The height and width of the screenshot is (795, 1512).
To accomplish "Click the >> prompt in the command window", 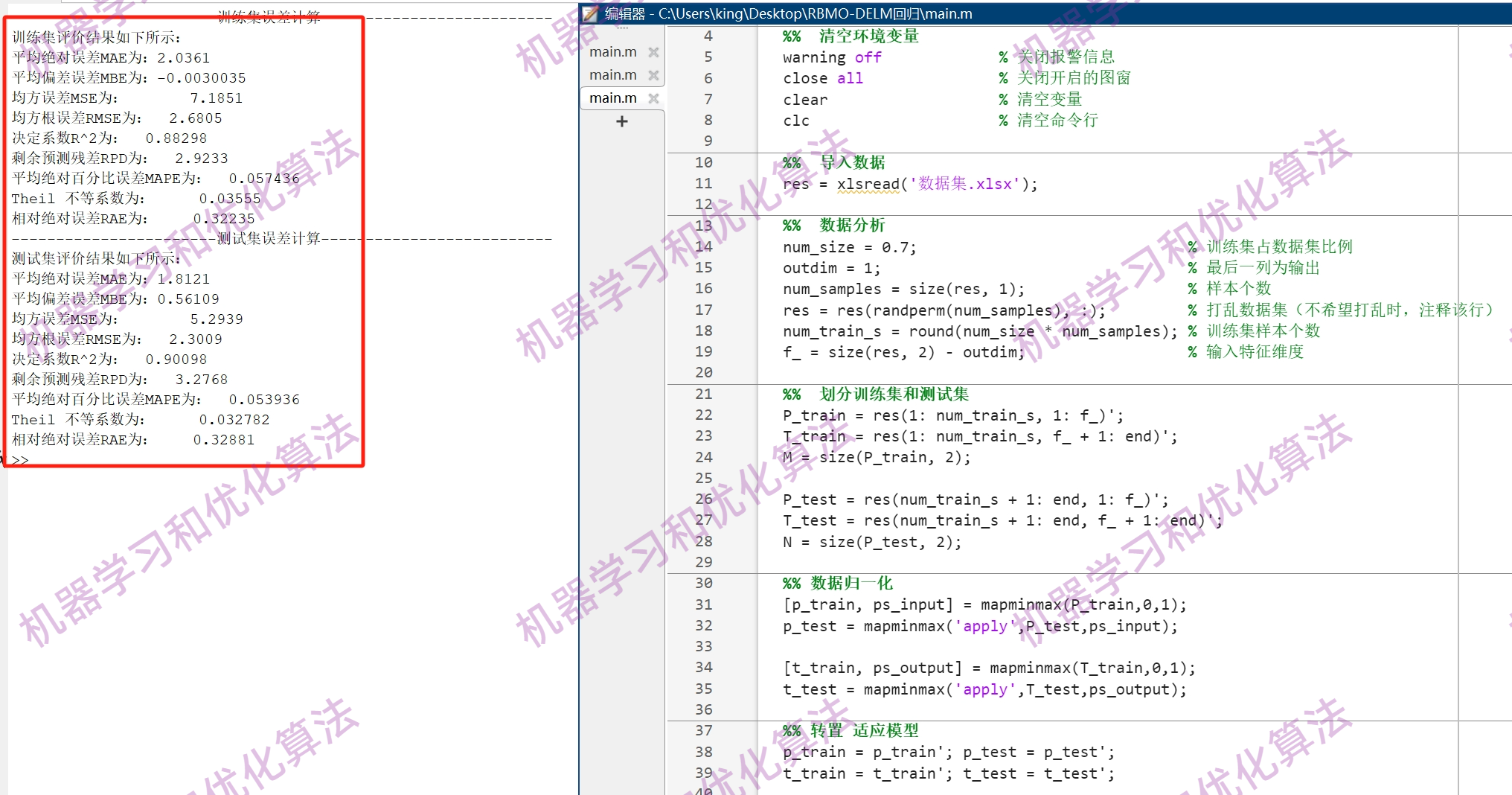I will pos(21,460).
